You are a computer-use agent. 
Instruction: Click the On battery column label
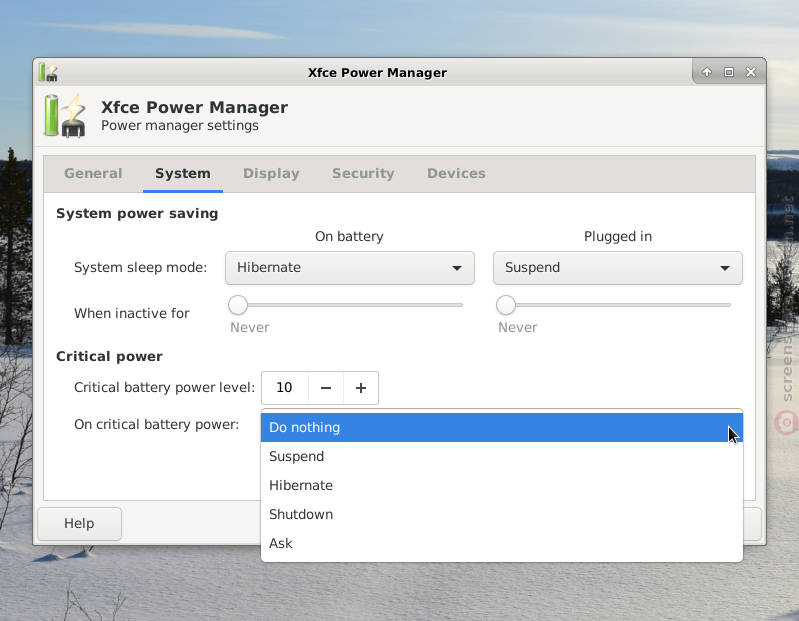coord(349,236)
